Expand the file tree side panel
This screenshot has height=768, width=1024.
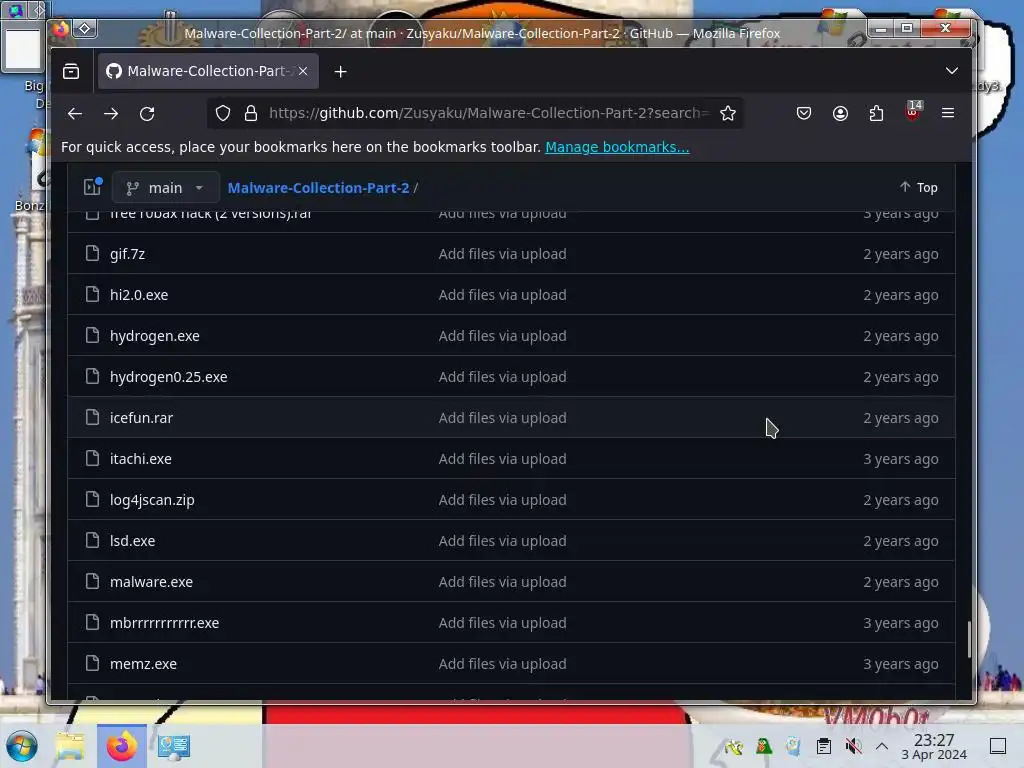point(93,187)
